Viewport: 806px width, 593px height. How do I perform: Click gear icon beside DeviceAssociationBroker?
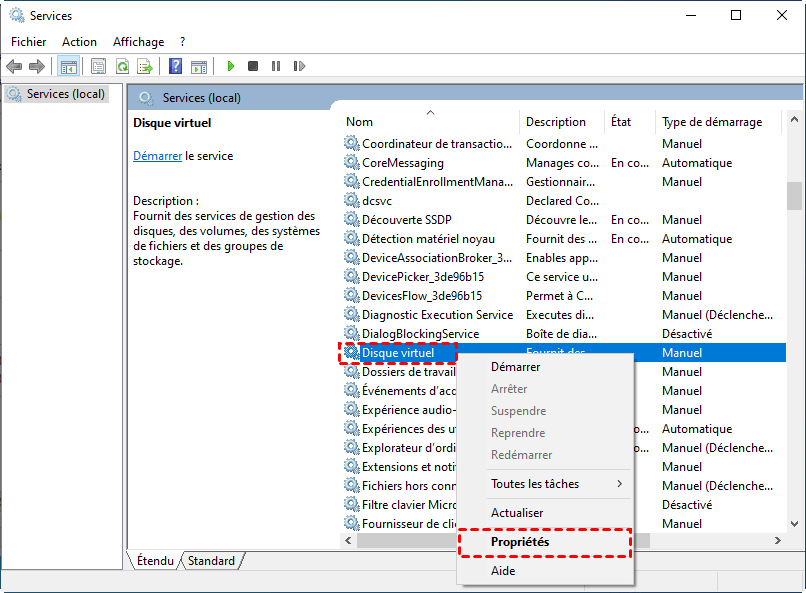pyautogui.click(x=352, y=258)
